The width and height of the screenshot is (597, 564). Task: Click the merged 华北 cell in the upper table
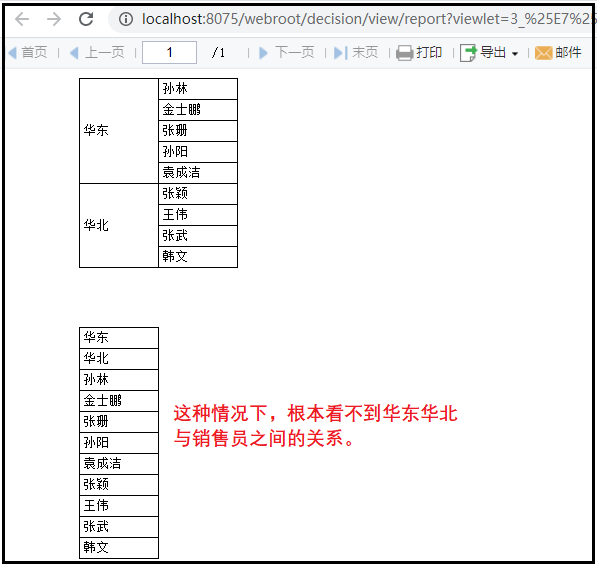click(119, 225)
